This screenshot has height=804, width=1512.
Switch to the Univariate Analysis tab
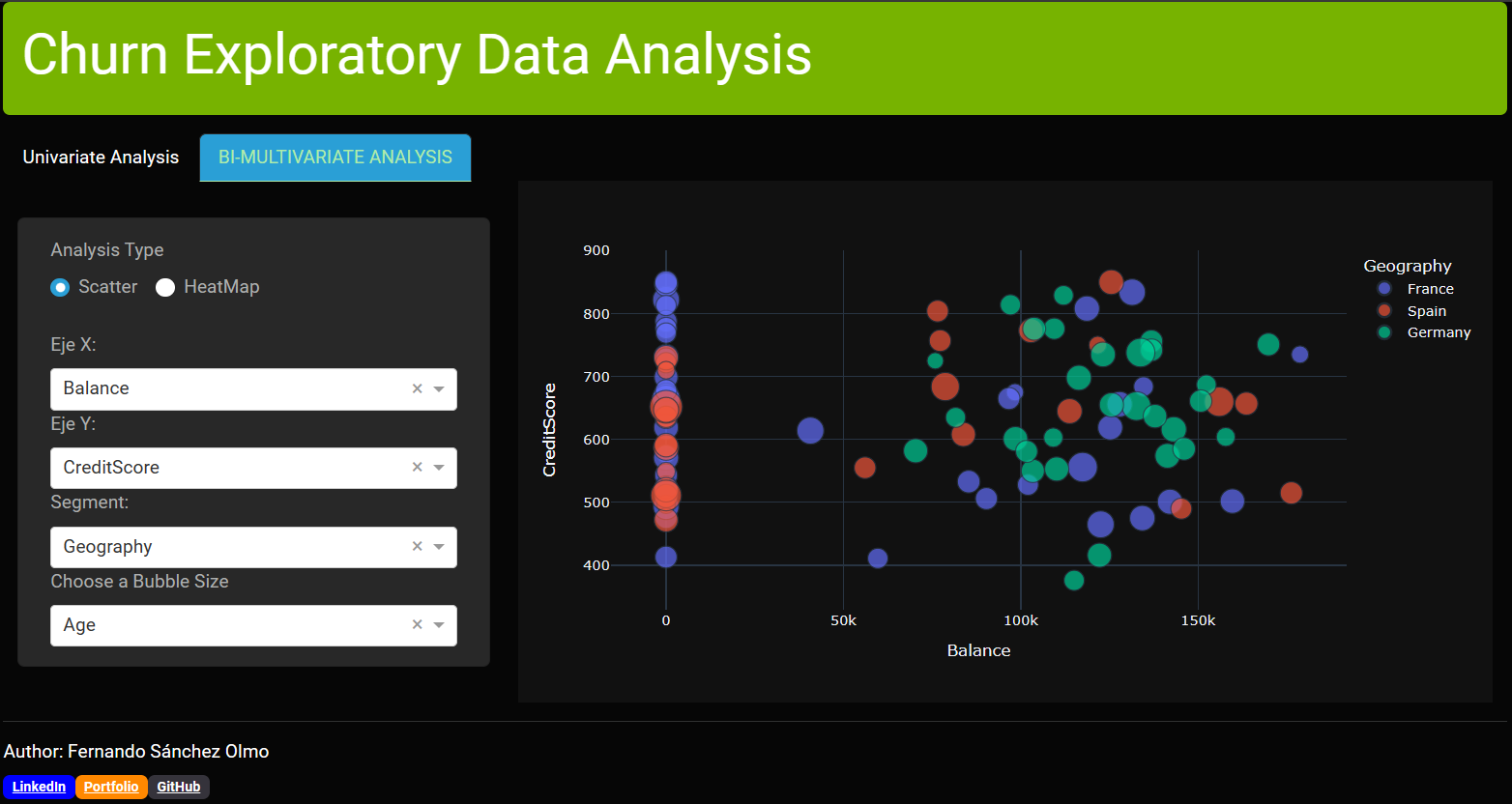coord(101,158)
